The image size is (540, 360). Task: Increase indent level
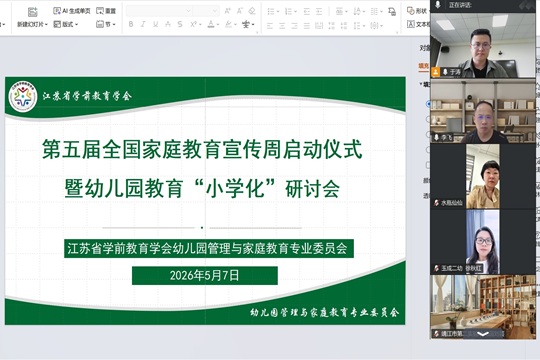click(x=319, y=12)
